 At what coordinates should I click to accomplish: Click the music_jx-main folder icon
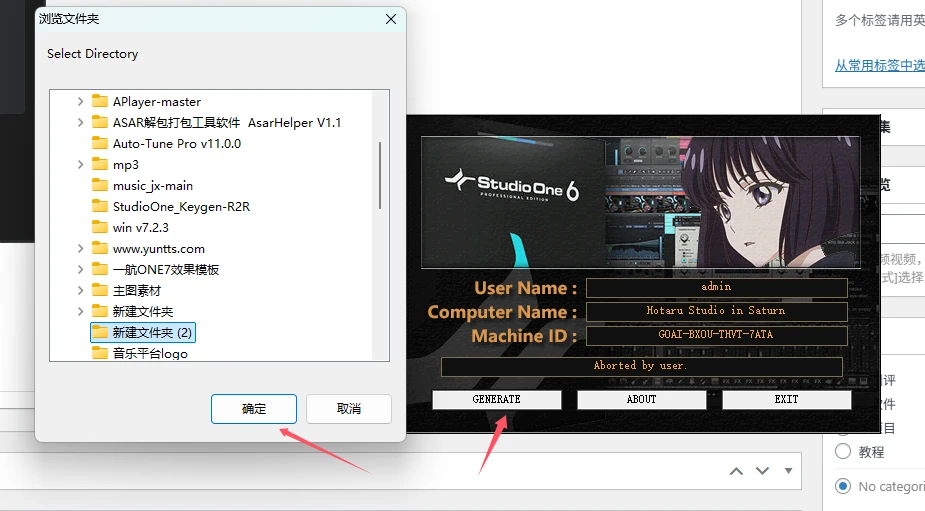tap(100, 186)
